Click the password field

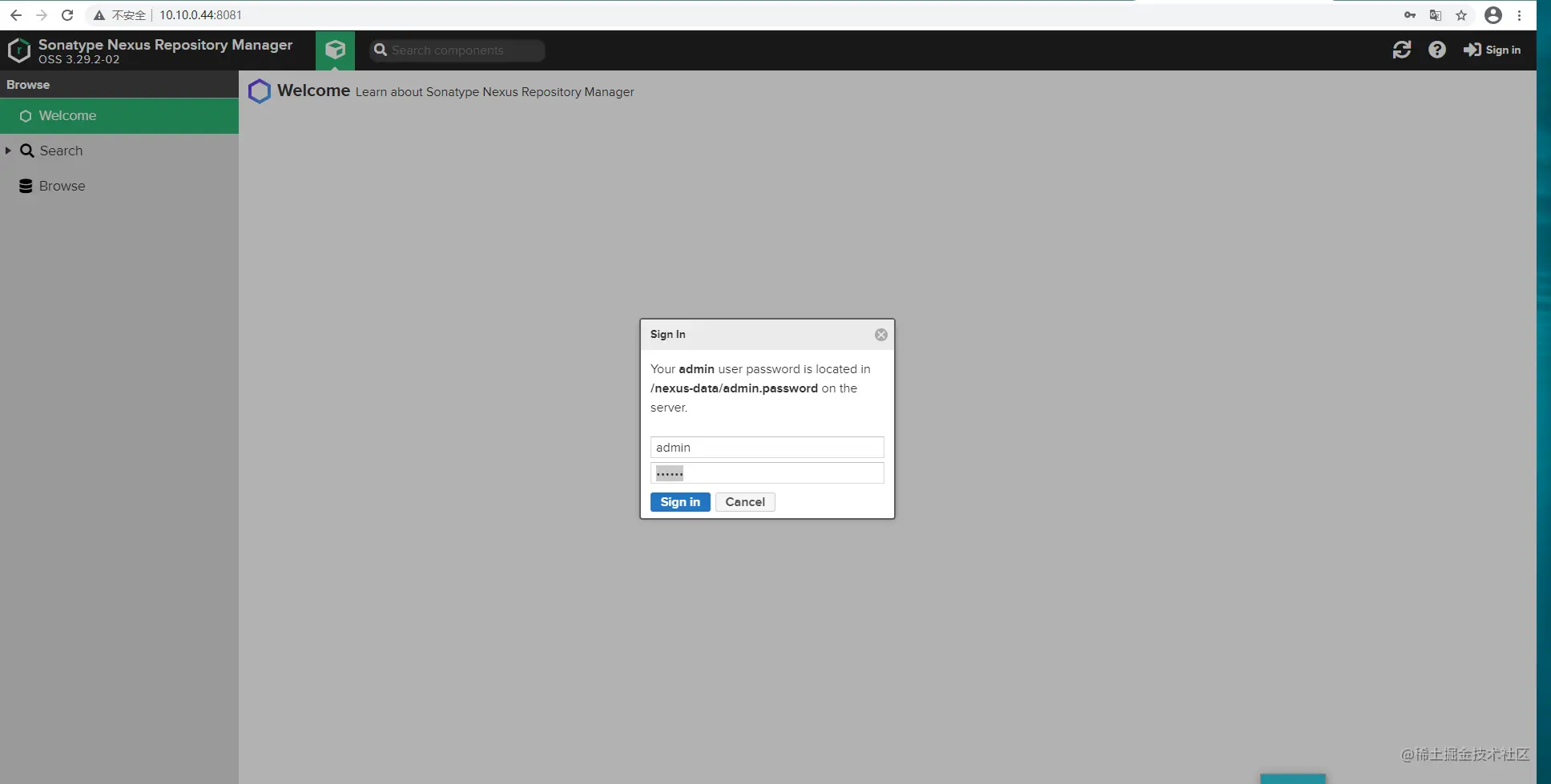click(x=767, y=473)
